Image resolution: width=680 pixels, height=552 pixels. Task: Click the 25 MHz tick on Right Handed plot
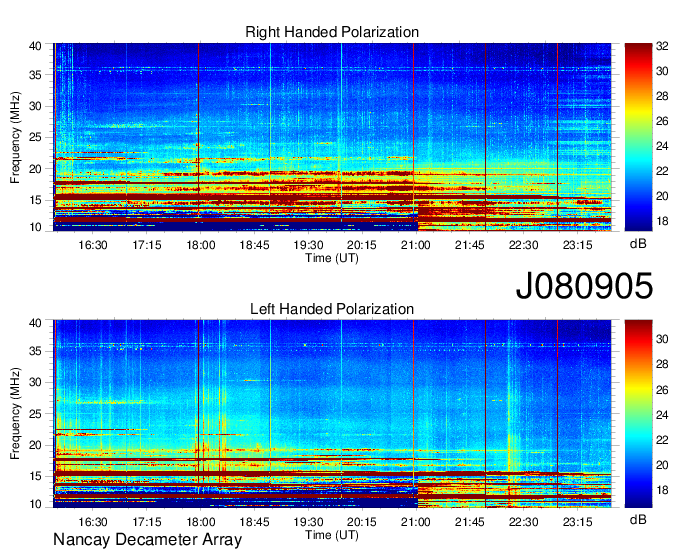pyautogui.click(x=35, y=137)
